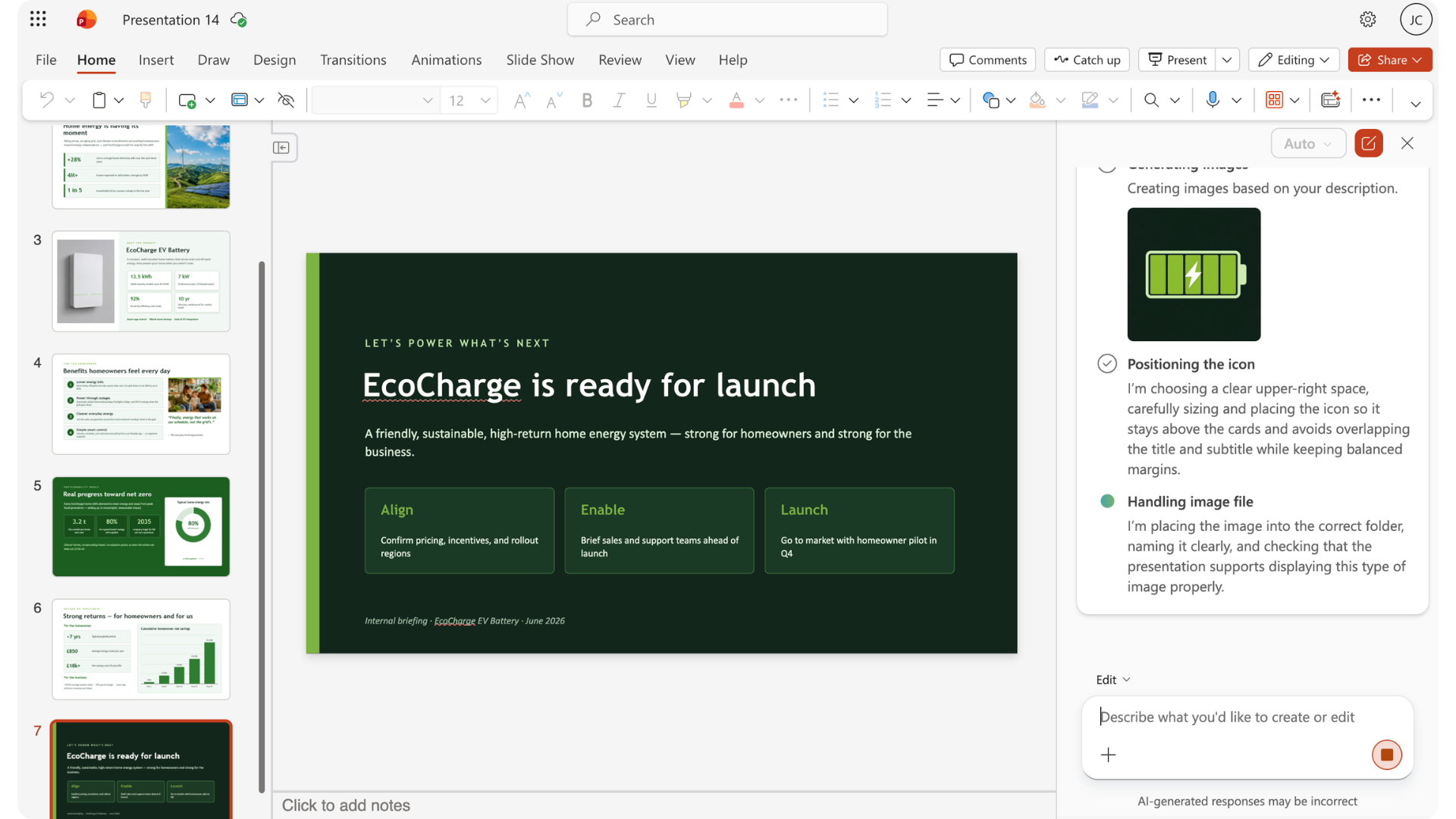Open the File menu
The width and height of the screenshot is (1456, 819).
click(x=45, y=60)
